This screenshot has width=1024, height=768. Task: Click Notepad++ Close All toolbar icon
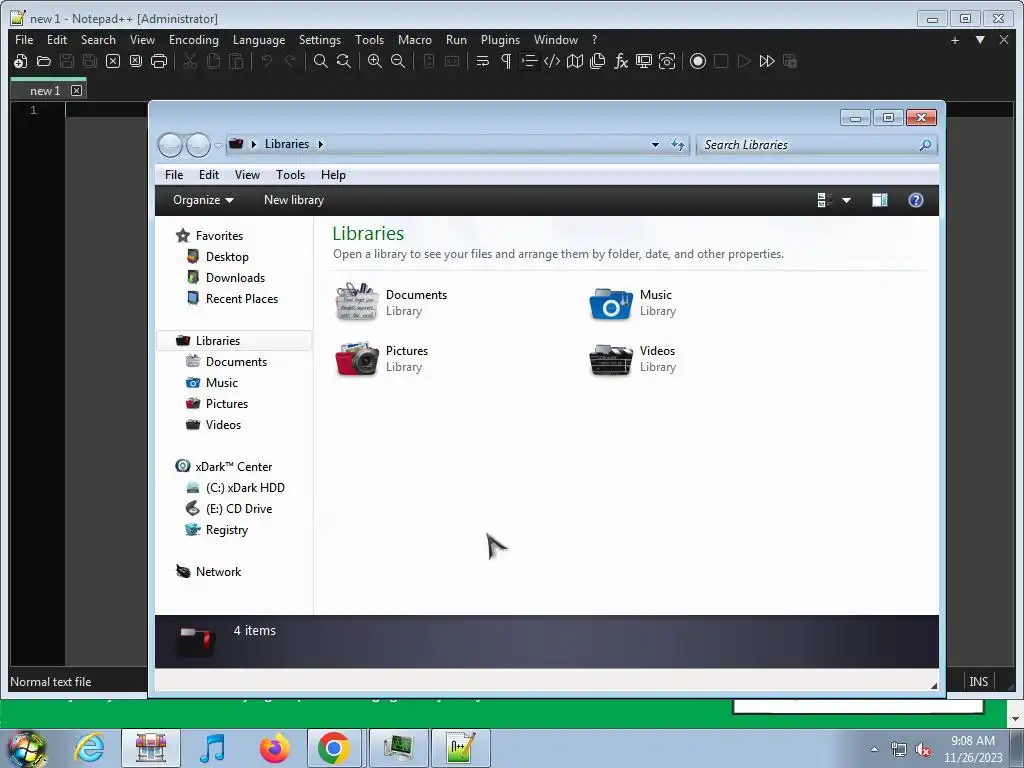coord(136,61)
